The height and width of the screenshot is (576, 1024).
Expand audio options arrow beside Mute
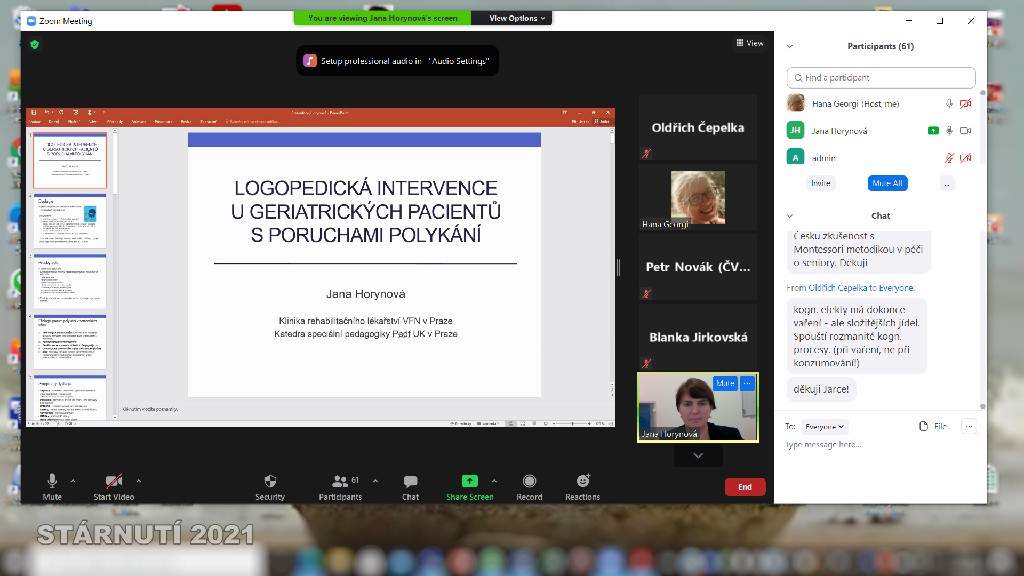click(x=73, y=480)
